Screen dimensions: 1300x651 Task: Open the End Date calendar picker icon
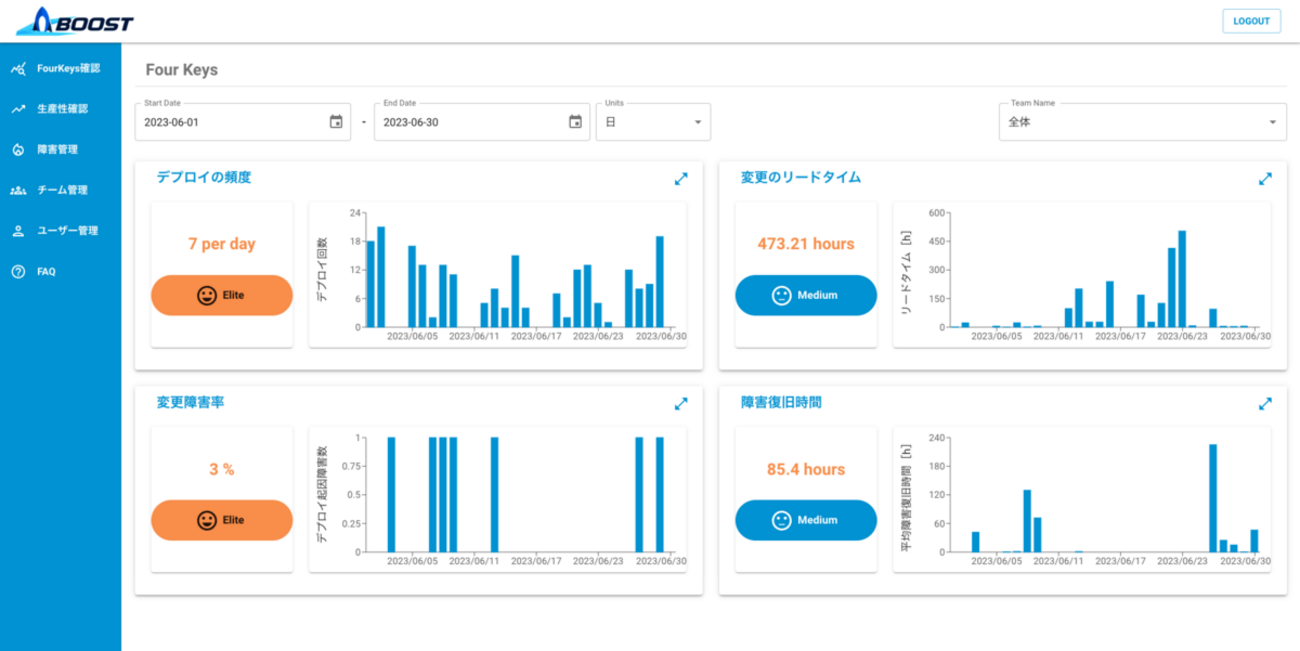point(575,122)
